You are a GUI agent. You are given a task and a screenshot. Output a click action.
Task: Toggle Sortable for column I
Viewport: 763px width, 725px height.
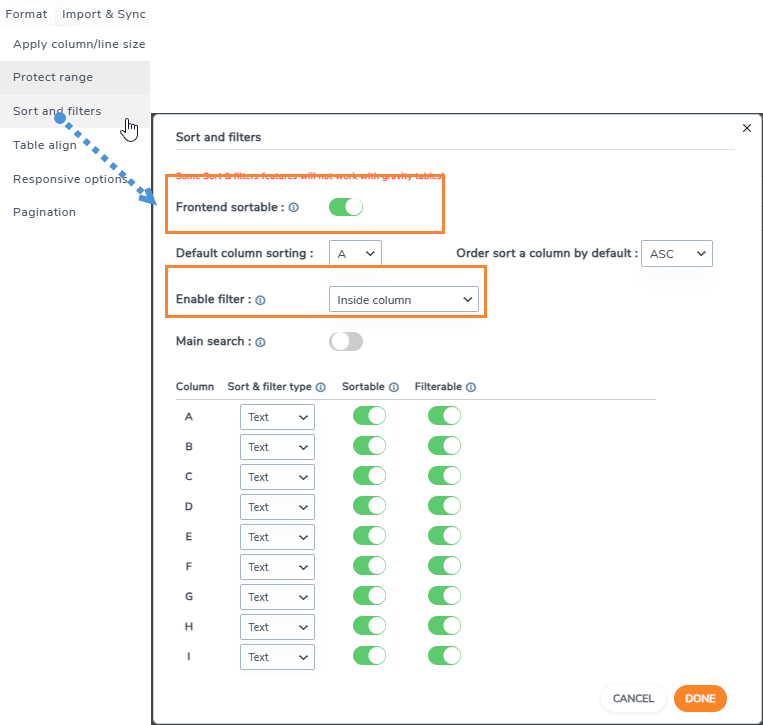click(369, 656)
